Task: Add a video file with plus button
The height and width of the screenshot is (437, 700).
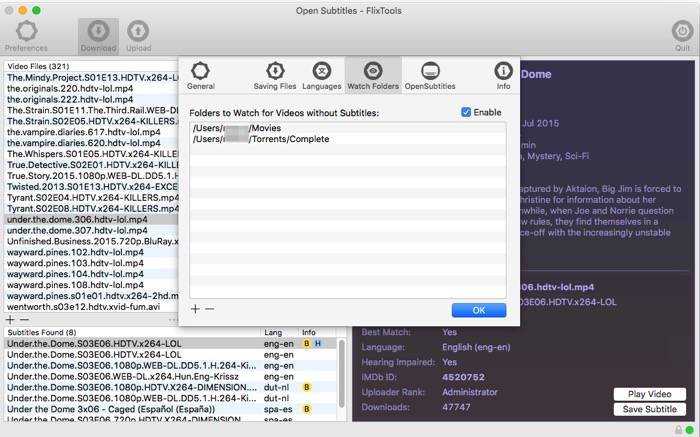Action: (x=10, y=319)
